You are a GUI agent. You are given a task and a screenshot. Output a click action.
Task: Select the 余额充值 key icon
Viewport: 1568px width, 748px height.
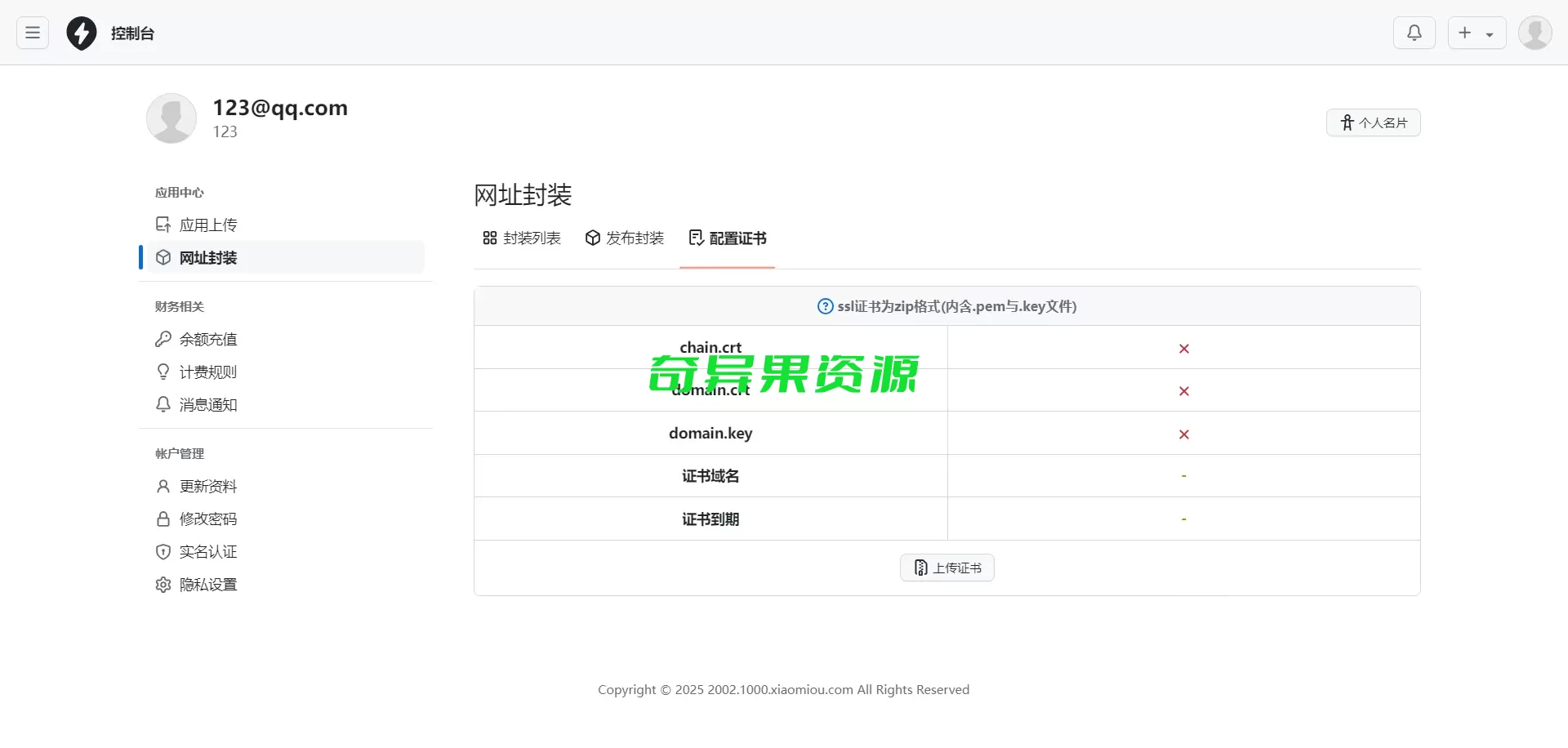click(x=163, y=338)
